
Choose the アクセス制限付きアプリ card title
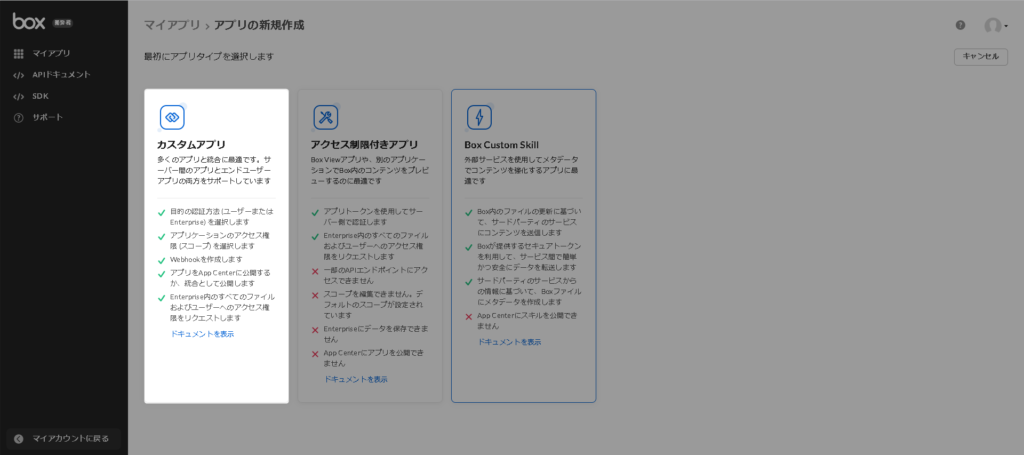pyautogui.click(x=364, y=145)
